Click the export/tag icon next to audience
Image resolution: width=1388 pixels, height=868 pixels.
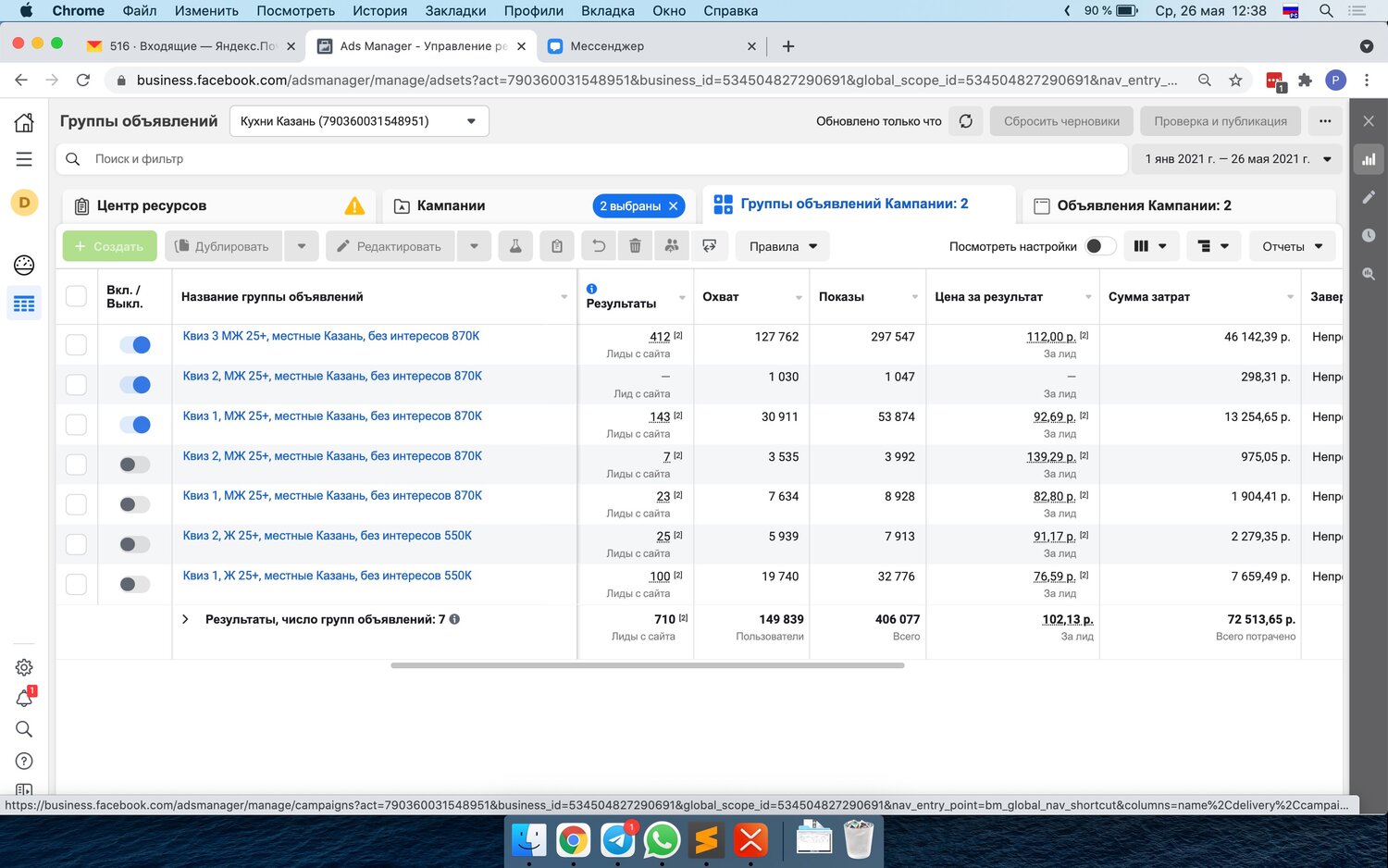click(710, 246)
